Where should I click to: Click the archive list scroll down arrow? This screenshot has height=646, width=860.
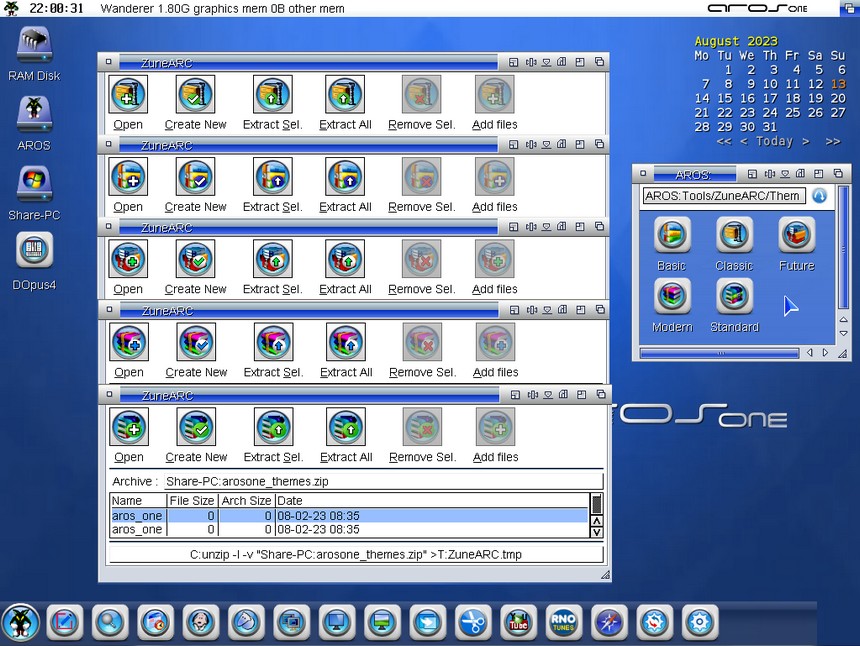[597, 532]
